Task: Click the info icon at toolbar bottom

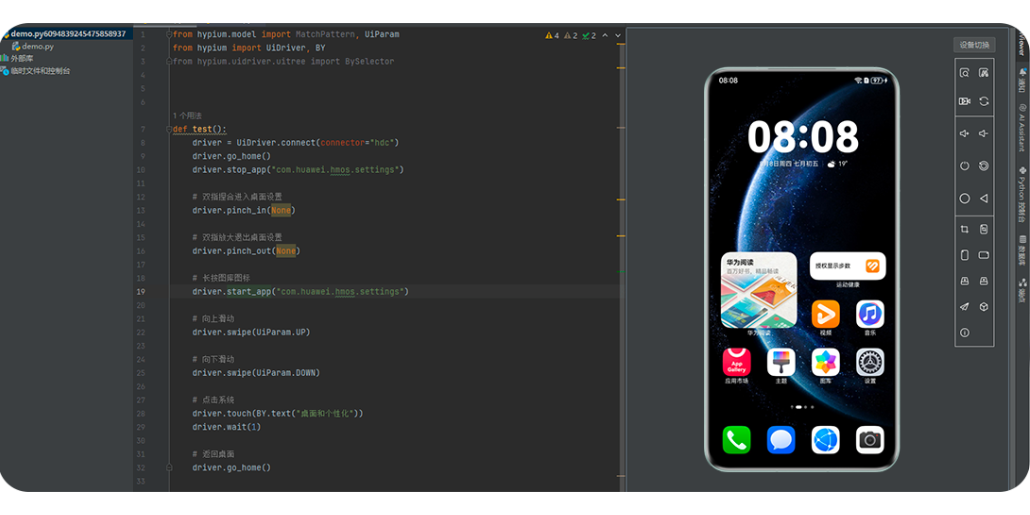Action: (964, 332)
